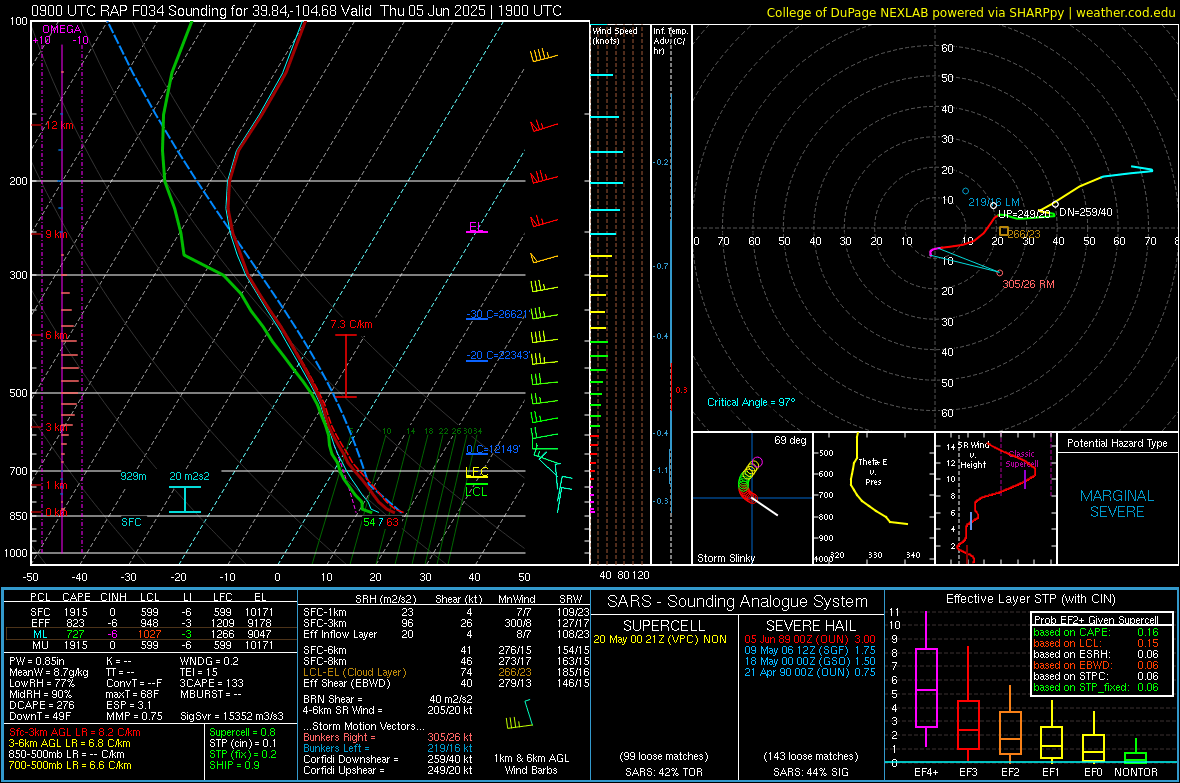Click the Supercell = 0.8 parameter
Screen dimensions: 1180x783
coord(242,733)
